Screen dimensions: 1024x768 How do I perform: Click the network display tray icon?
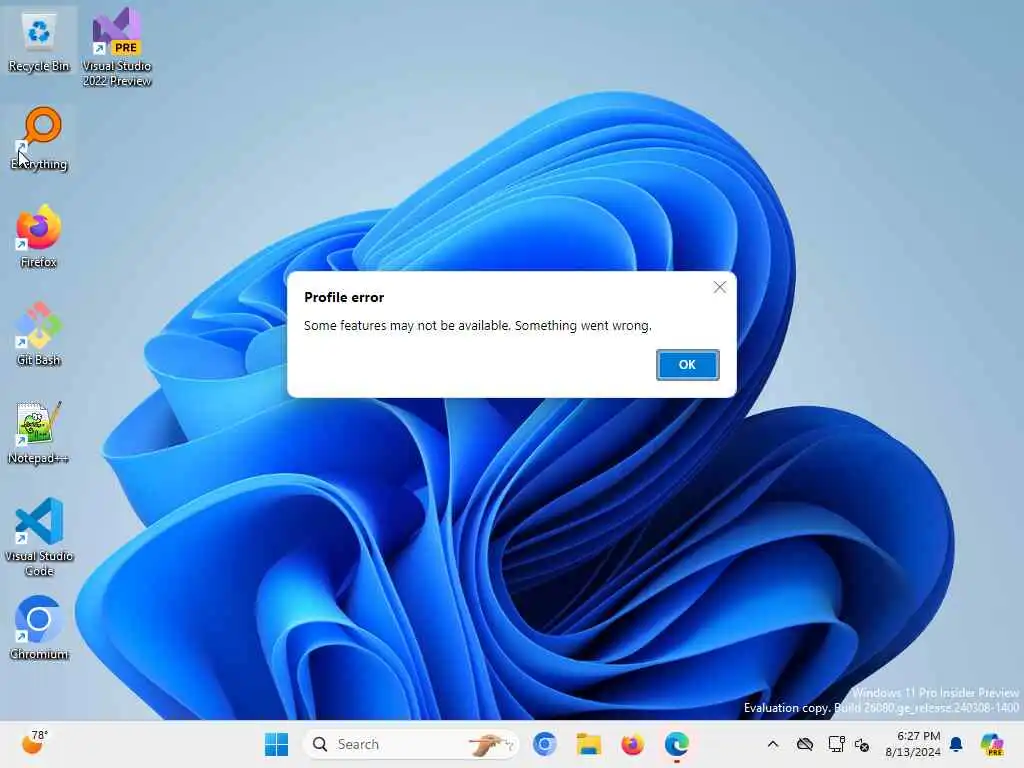click(836, 744)
